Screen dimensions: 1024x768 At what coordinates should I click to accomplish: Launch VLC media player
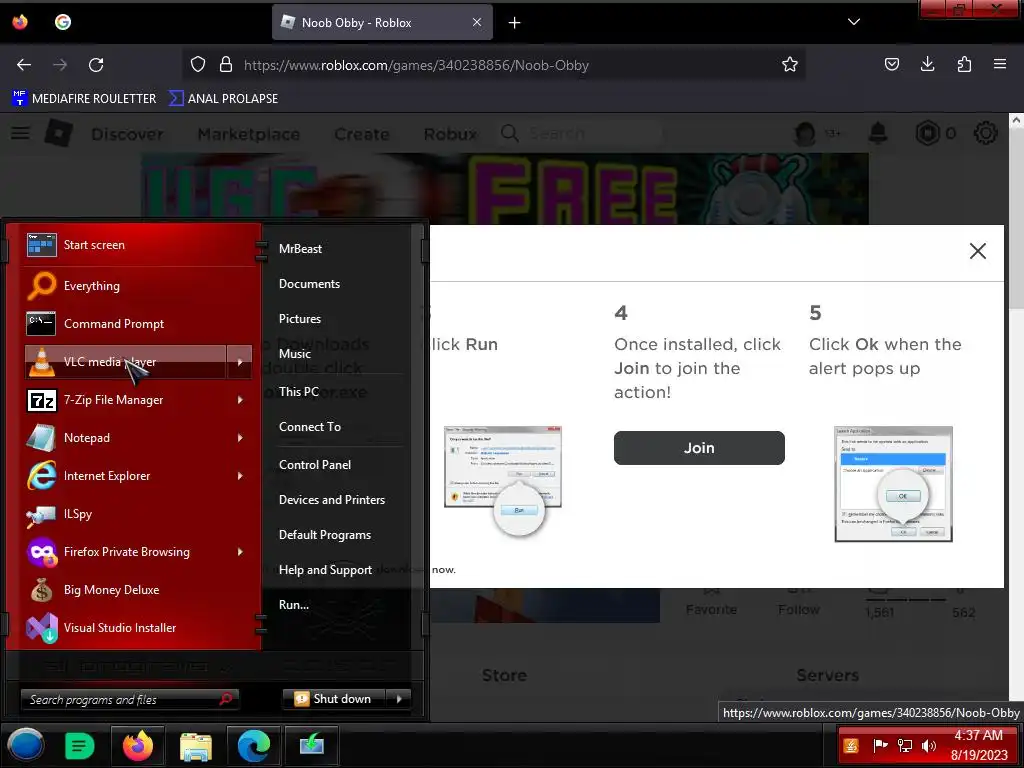point(125,362)
